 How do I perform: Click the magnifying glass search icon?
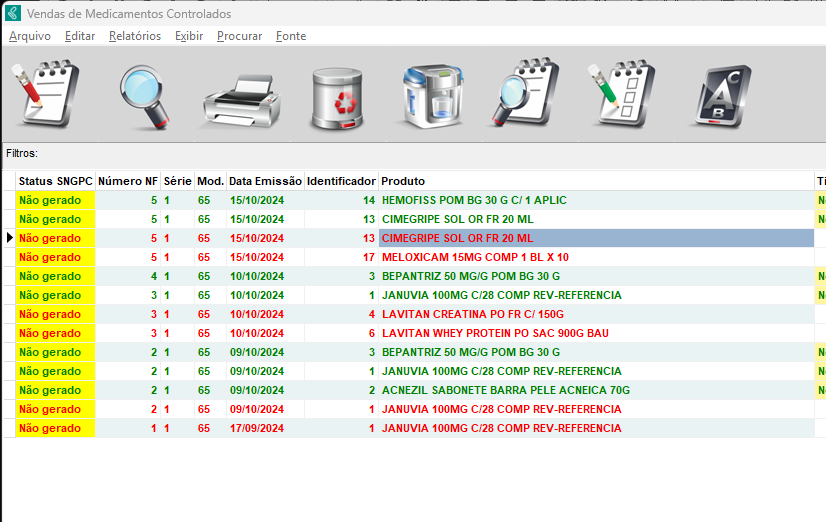click(145, 97)
